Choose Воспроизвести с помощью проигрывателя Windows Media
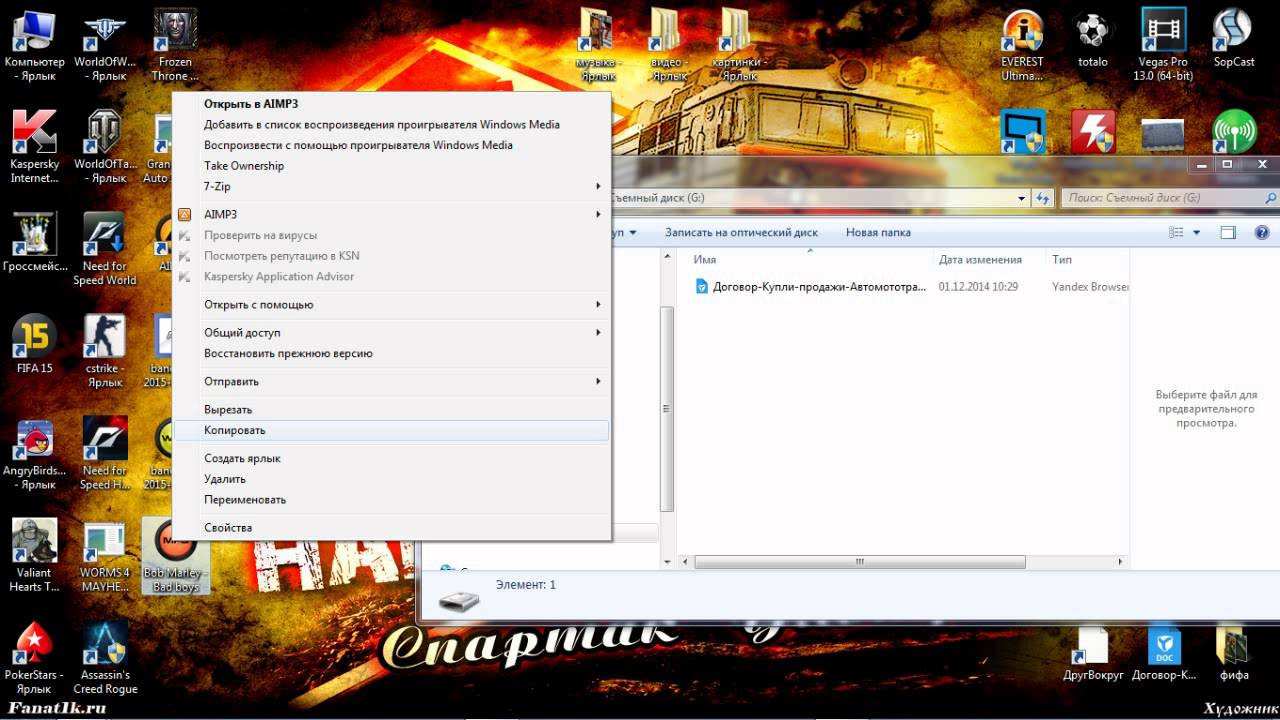The image size is (1280, 720). pos(391,145)
